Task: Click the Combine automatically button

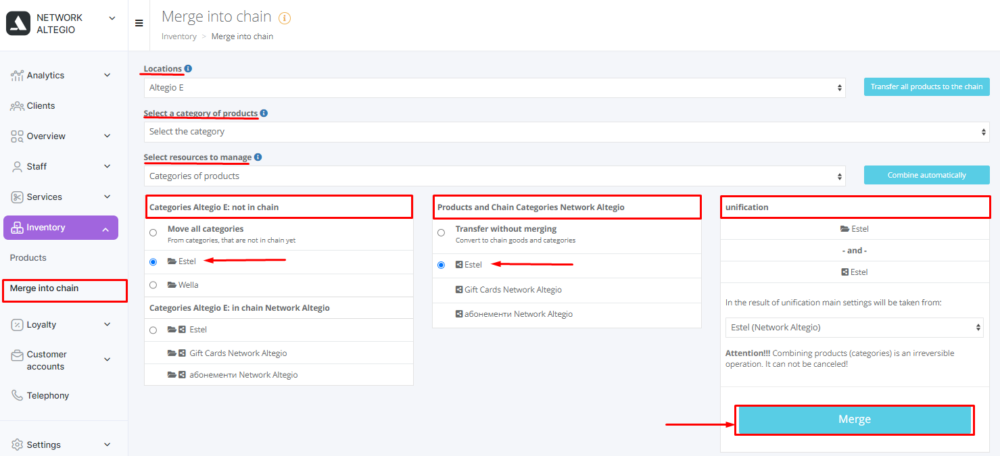Action: coord(927,175)
